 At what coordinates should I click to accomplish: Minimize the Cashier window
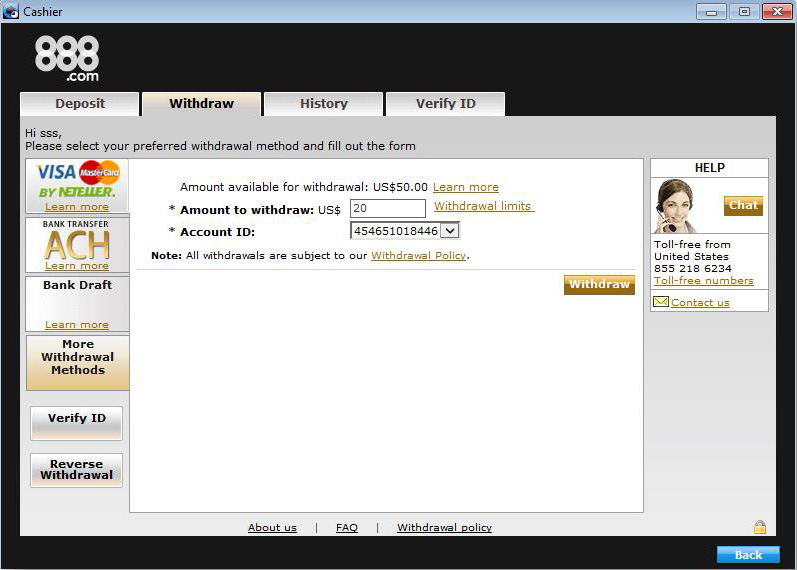click(x=711, y=11)
